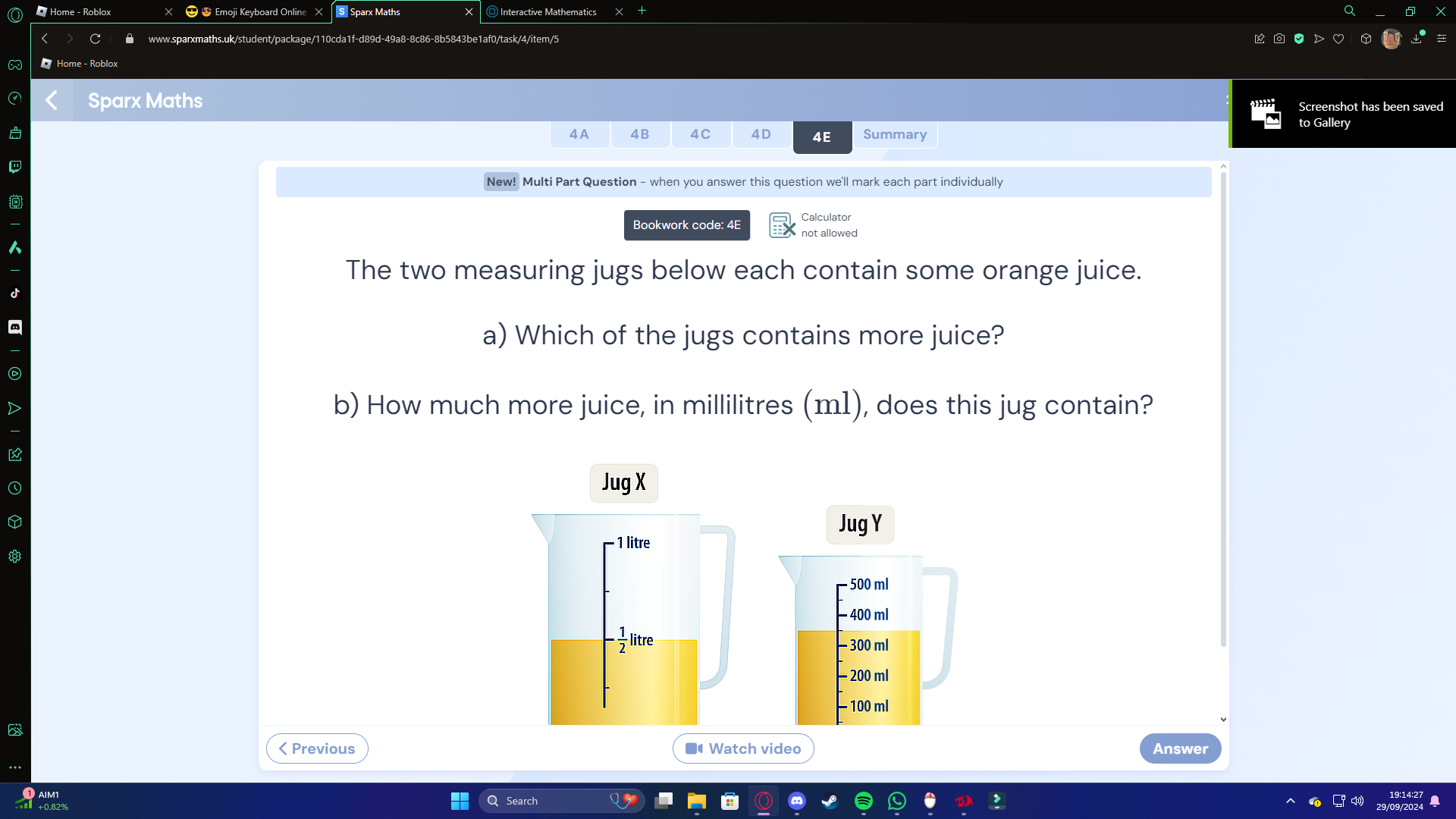
Task: Open the sidebar Settings gear icon
Action: pyautogui.click(x=14, y=556)
